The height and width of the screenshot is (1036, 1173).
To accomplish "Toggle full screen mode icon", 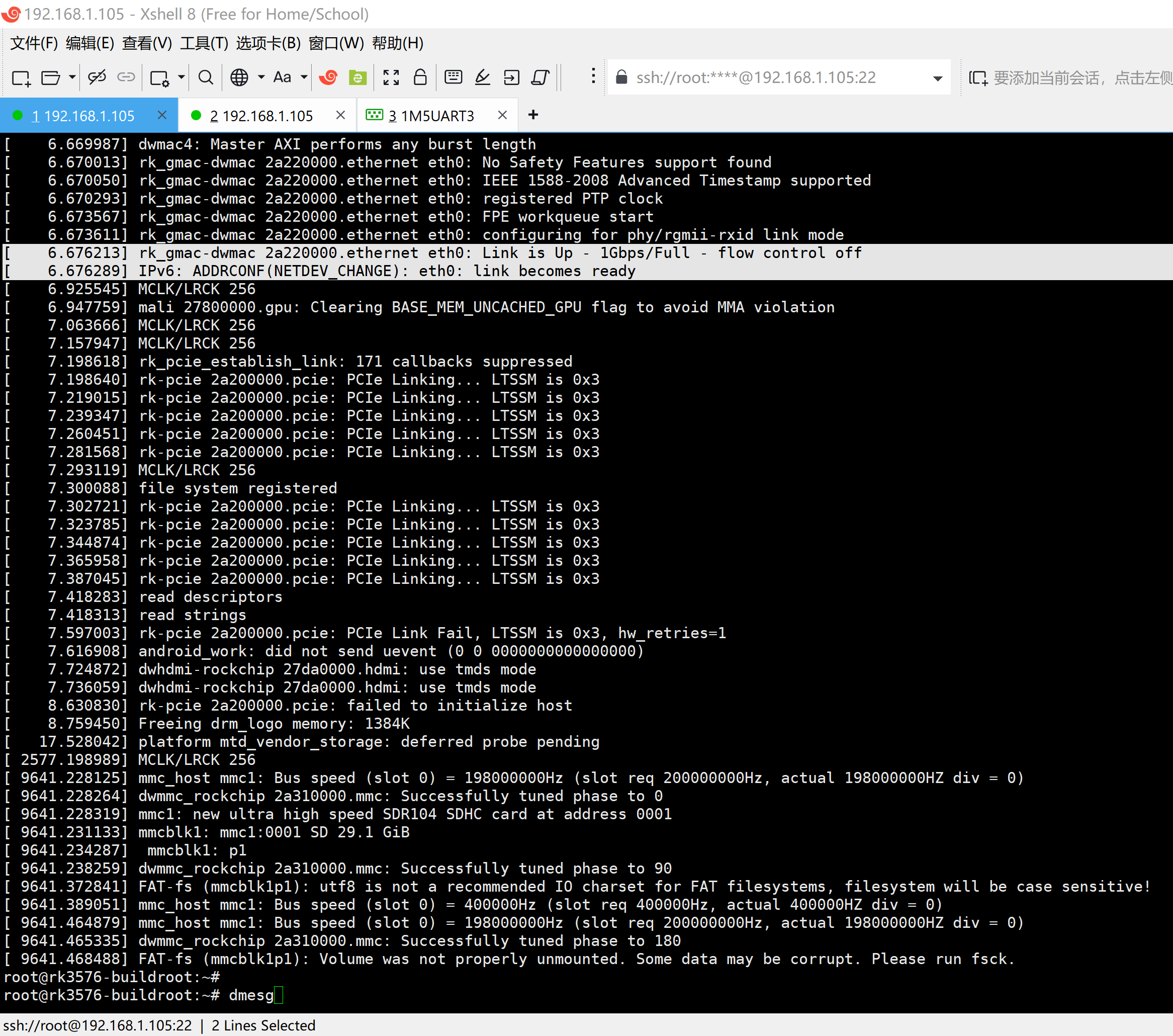I will (391, 77).
